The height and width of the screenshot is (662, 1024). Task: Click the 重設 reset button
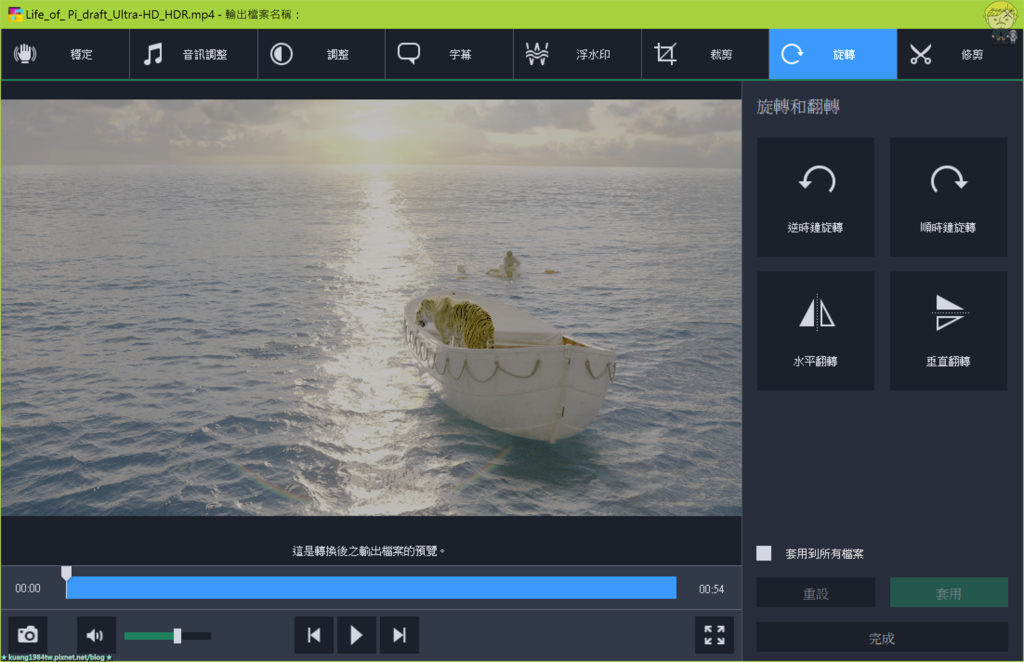[816, 593]
